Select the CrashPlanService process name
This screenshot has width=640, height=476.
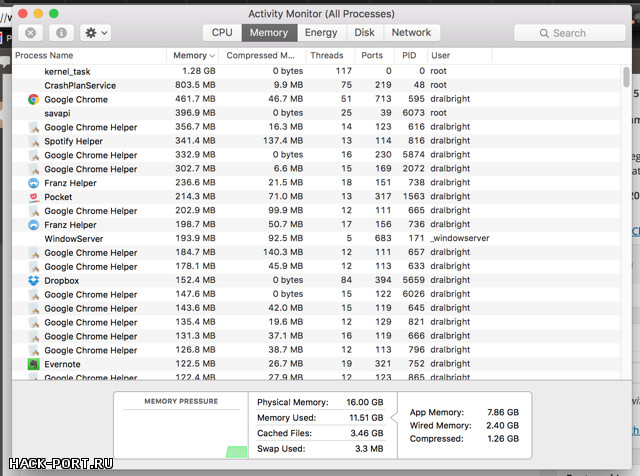(80, 85)
